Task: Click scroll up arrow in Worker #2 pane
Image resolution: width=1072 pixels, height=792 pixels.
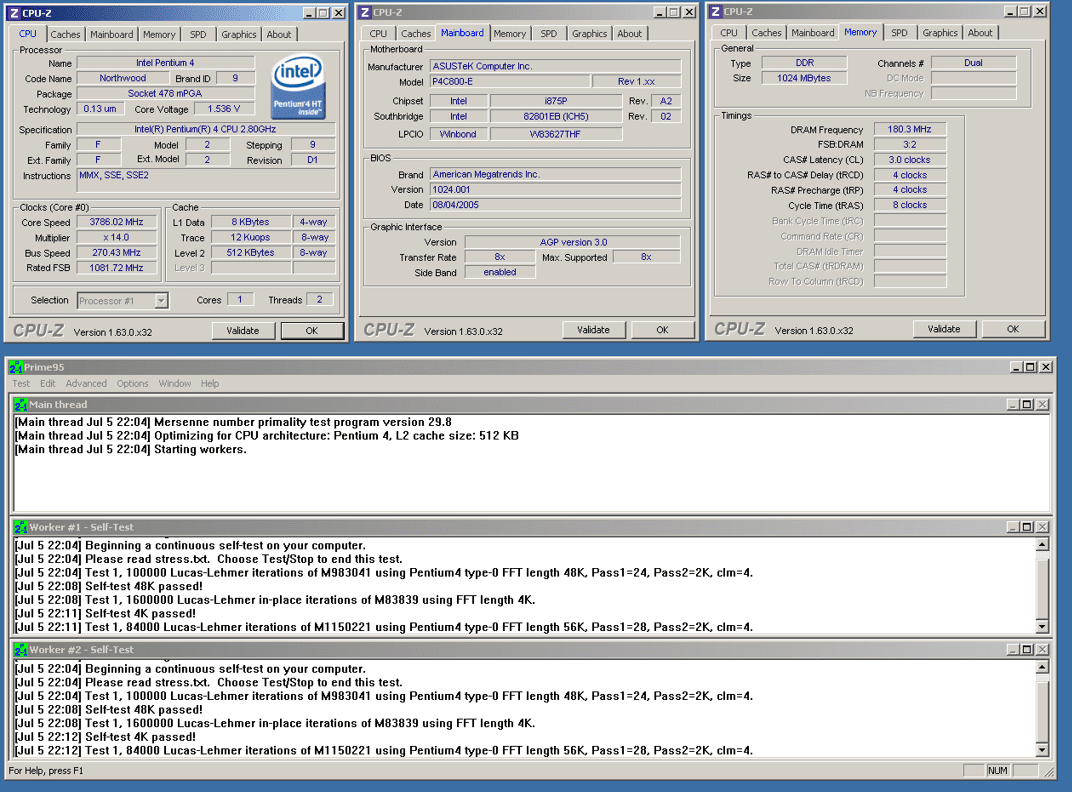Action: (1042, 668)
